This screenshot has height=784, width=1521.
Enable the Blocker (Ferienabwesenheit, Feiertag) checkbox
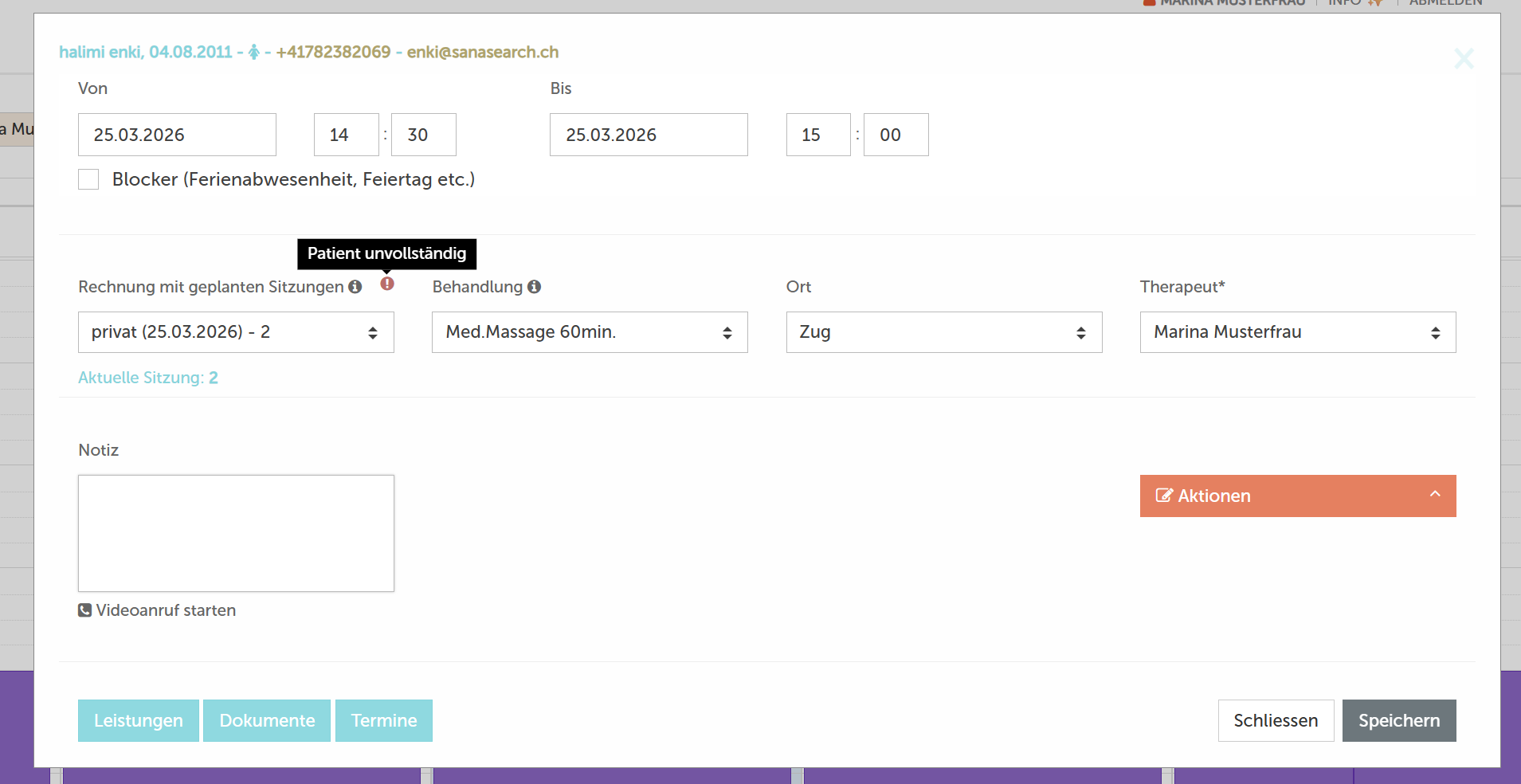pyautogui.click(x=88, y=179)
